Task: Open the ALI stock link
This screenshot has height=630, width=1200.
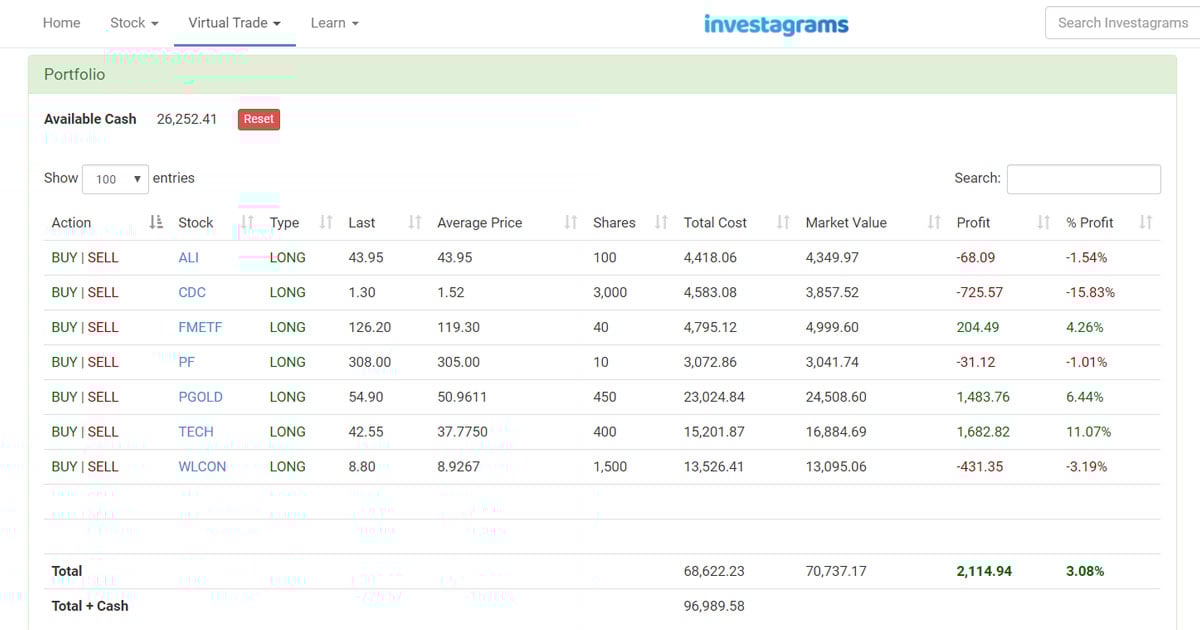Action: 188,257
